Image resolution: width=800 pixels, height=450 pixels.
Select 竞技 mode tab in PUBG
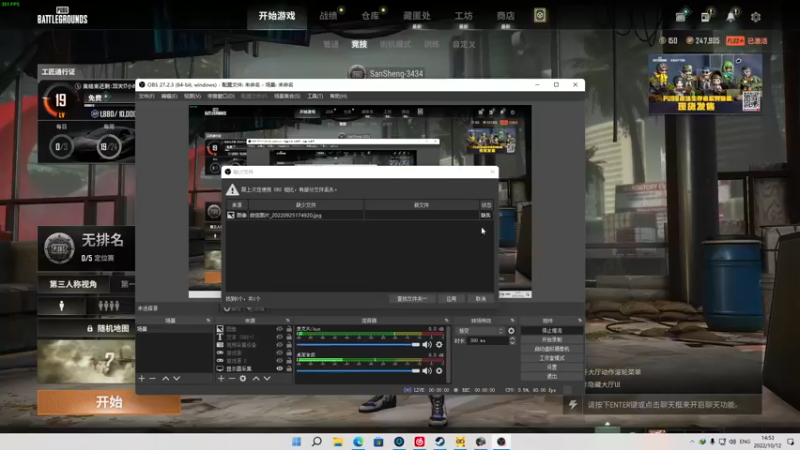[x=359, y=44]
